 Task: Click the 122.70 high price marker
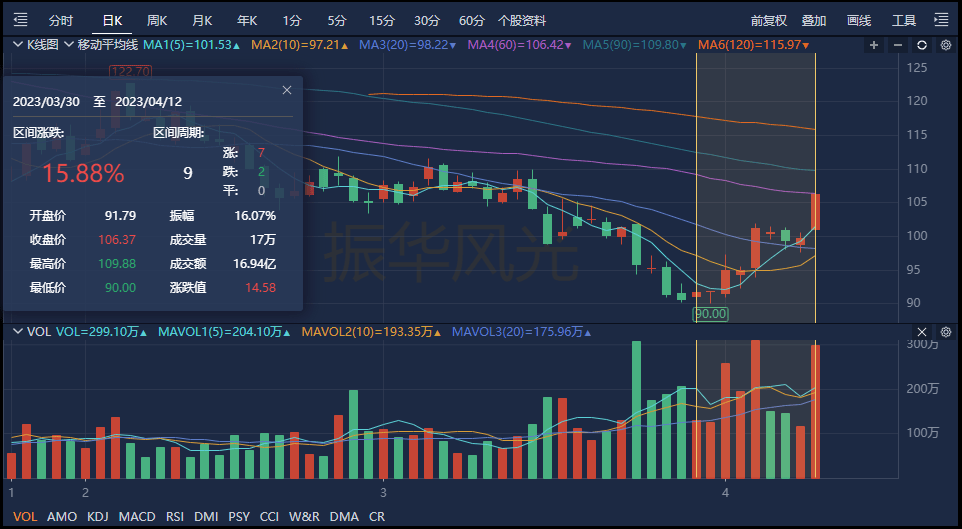pos(130,71)
